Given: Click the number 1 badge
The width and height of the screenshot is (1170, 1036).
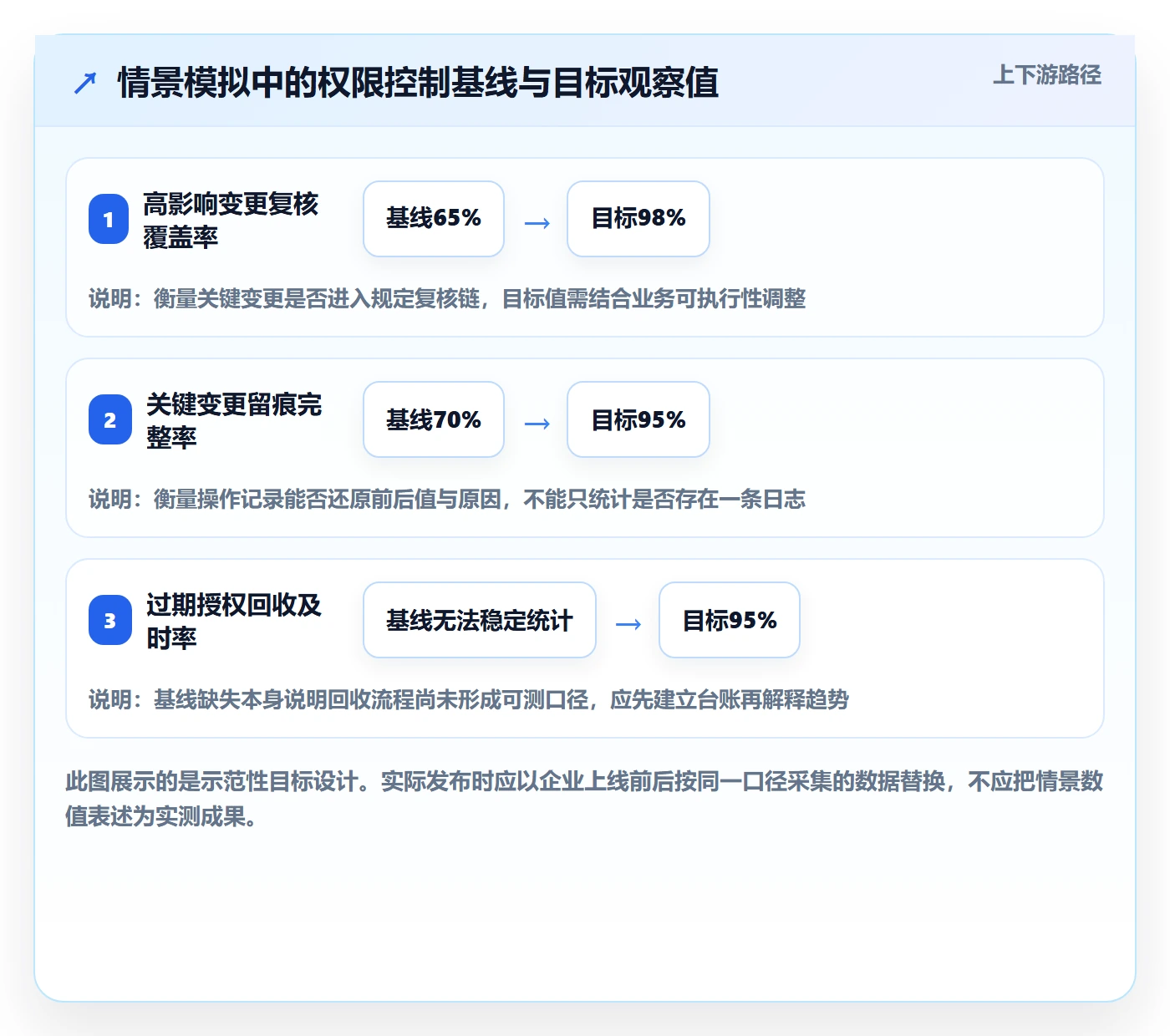Looking at the screenshot, I should coord(109,219).
